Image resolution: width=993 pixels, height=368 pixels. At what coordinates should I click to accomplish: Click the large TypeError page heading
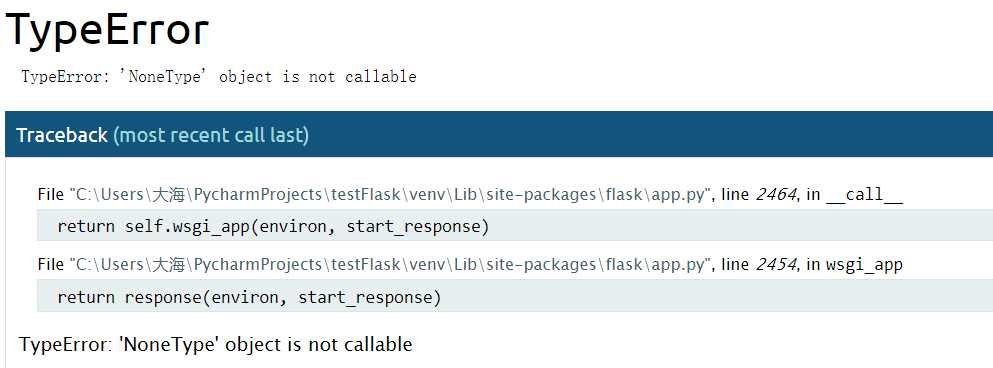pyautogui.click(x=107, y=29)
